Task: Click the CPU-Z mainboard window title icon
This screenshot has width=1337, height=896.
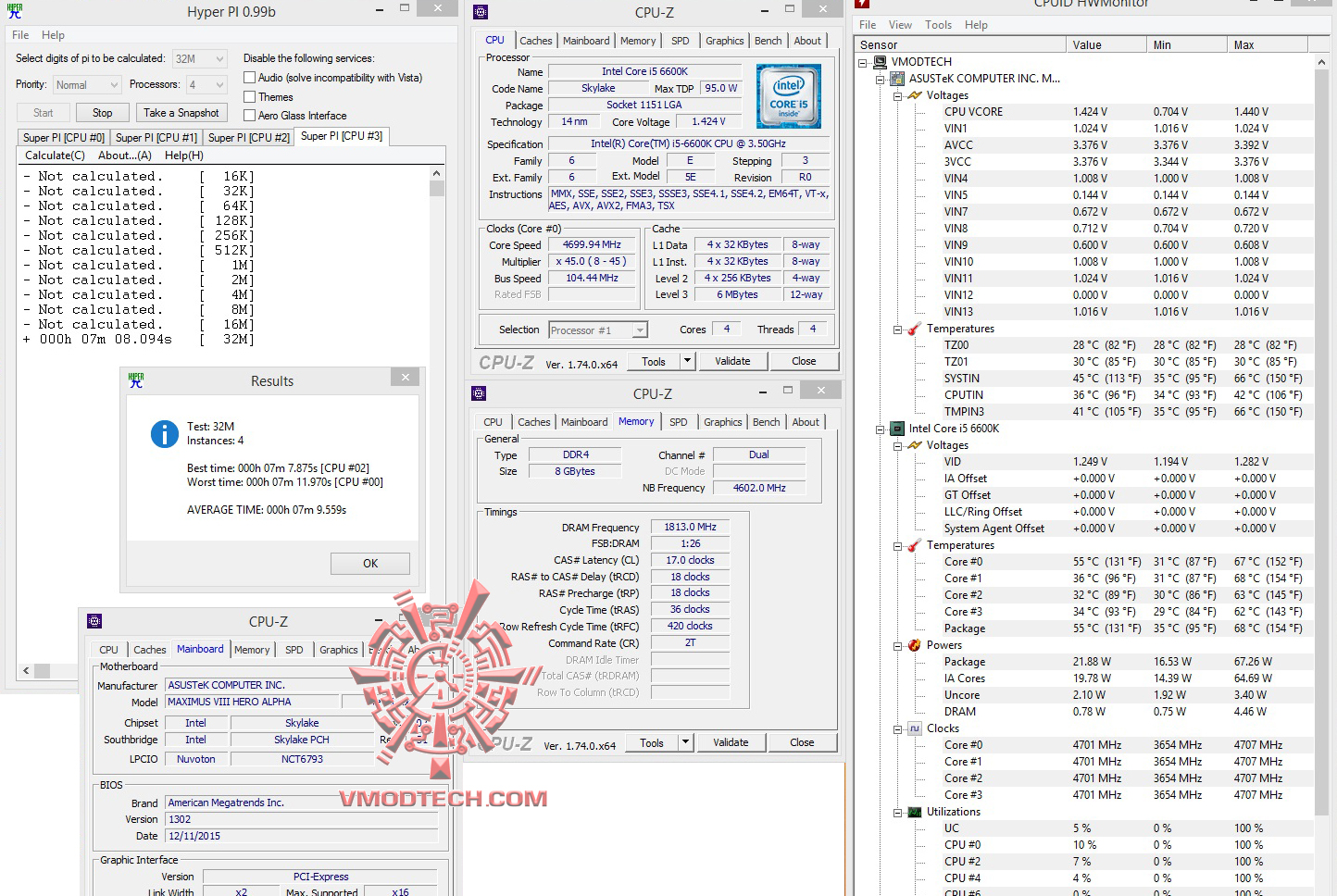Action: click(x=94, y=621)
